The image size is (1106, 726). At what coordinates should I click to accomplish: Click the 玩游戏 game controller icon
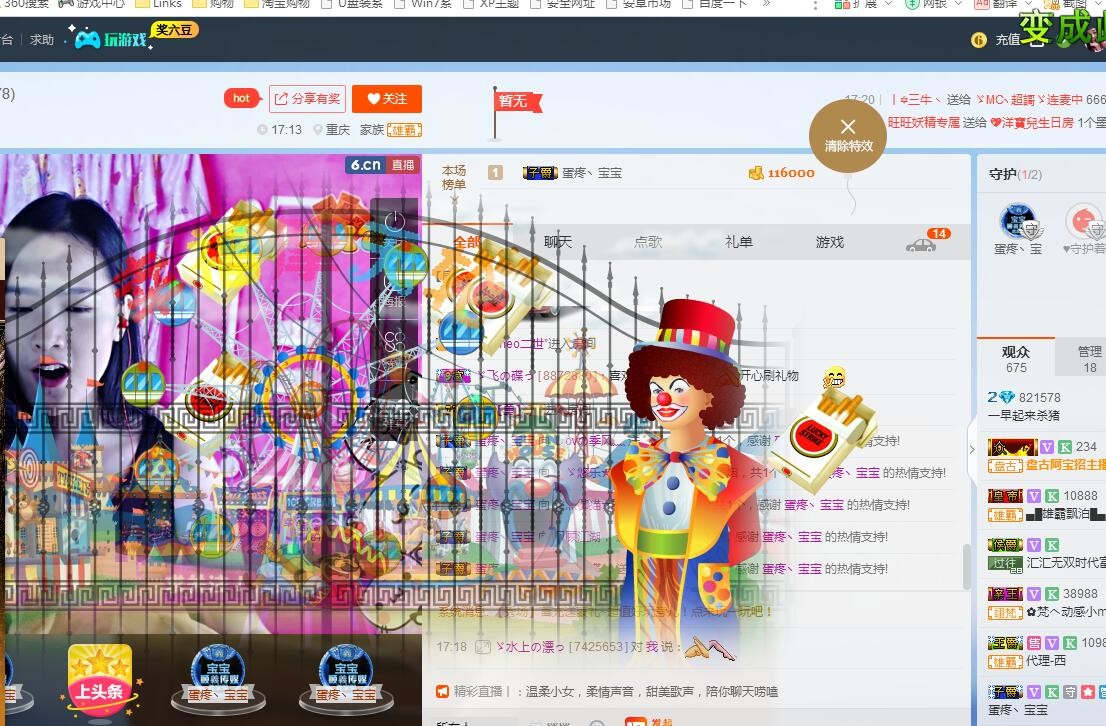[x=88, y=40]
